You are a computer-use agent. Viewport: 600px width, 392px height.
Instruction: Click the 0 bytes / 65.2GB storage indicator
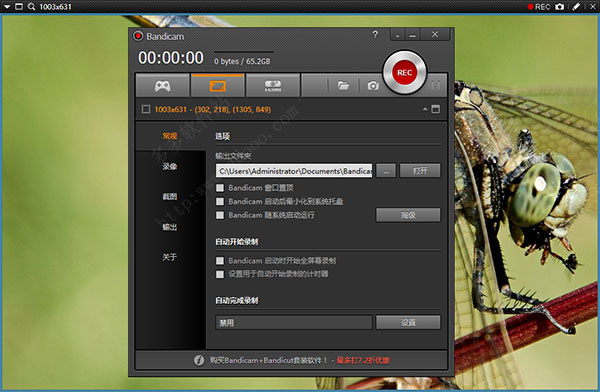(242, 61)
